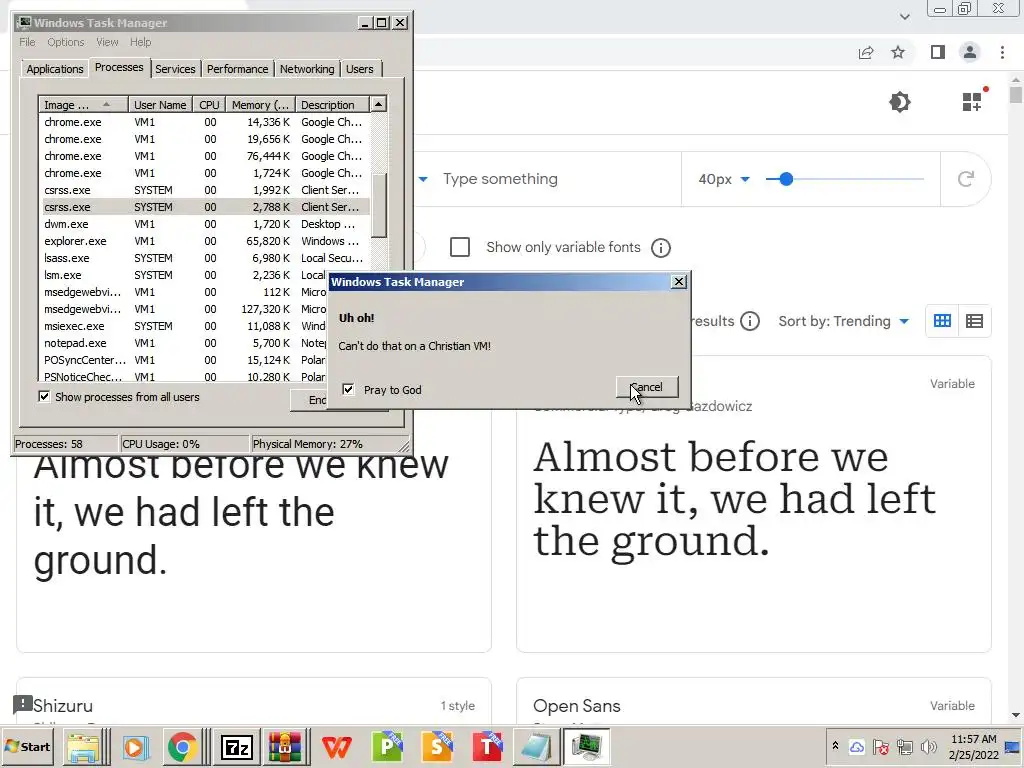Open Task Manager Help menu
This screenshot has width=1024, height=768.
(140, 42)
